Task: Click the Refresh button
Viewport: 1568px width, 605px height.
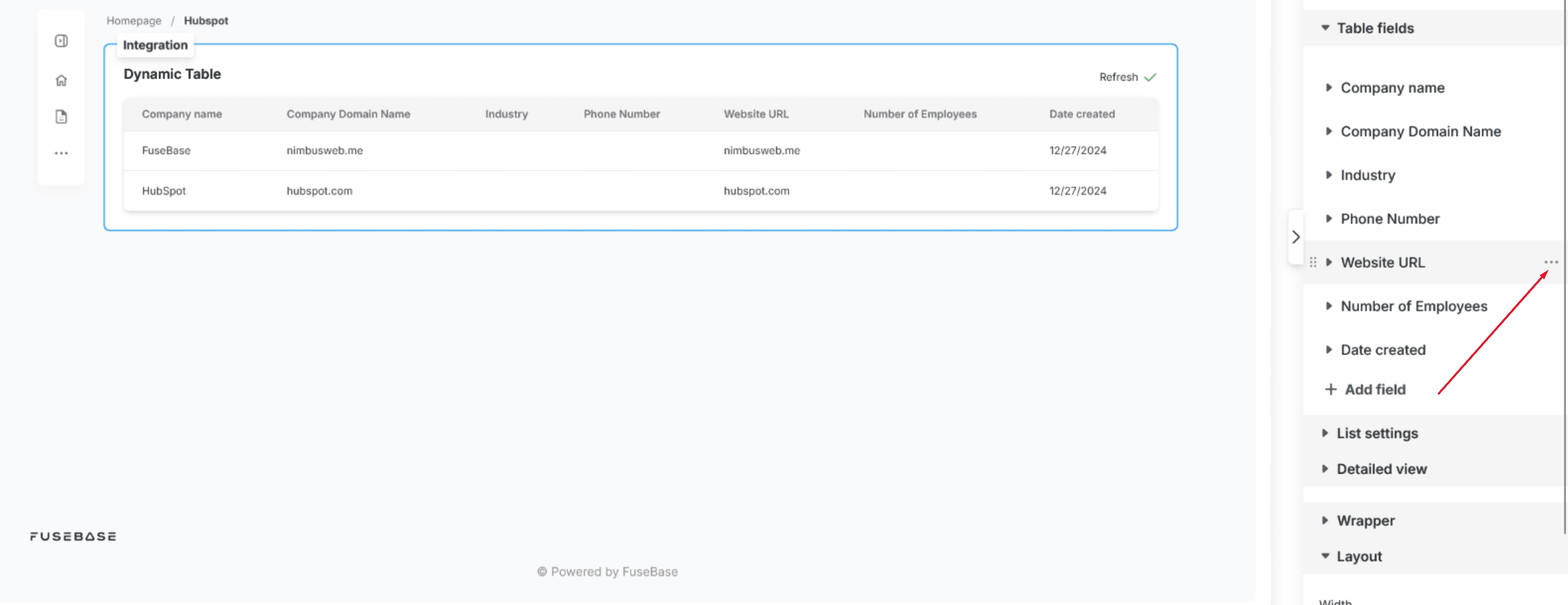Action: click(1127, 77)
